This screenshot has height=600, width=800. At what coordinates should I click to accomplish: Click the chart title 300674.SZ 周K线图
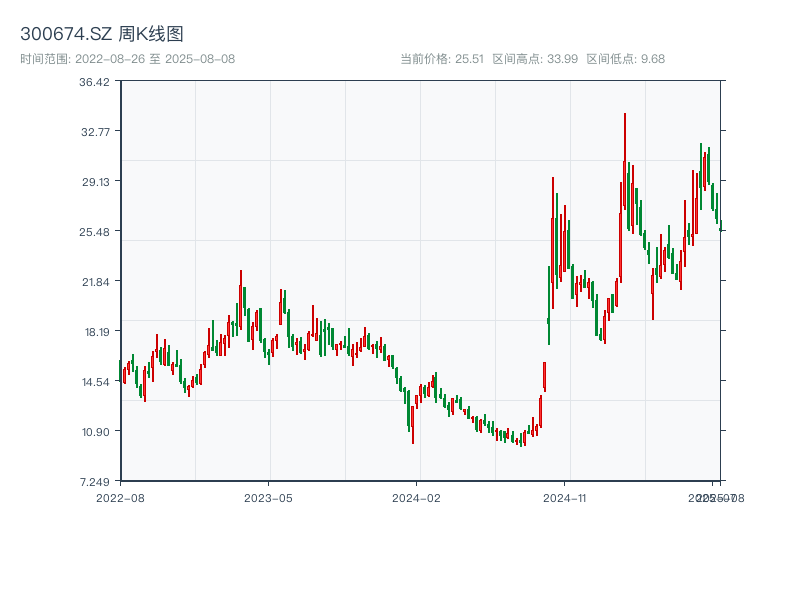pyautogui.click(x=102, y=34)
